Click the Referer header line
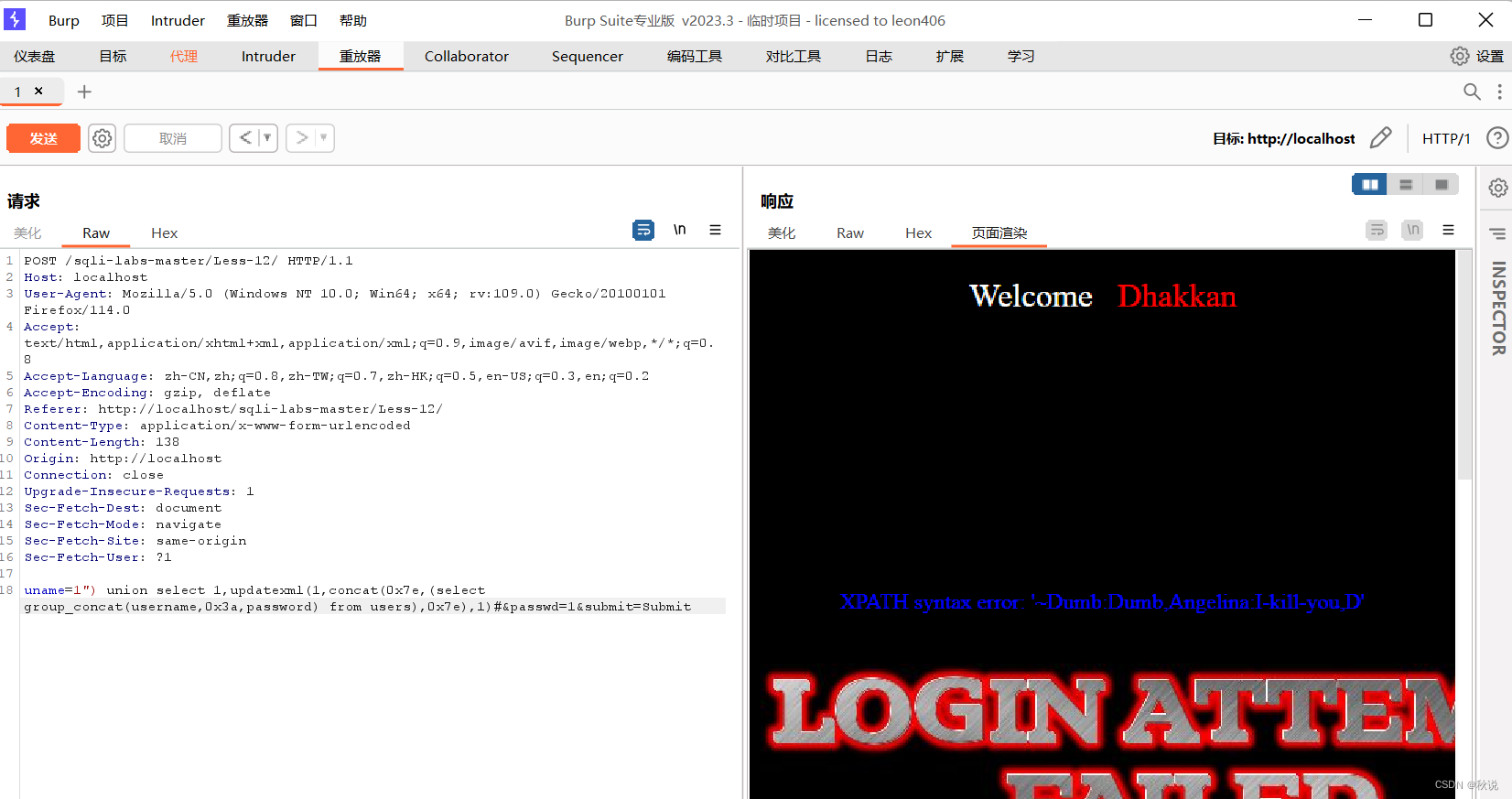 (x=233, y=409)
